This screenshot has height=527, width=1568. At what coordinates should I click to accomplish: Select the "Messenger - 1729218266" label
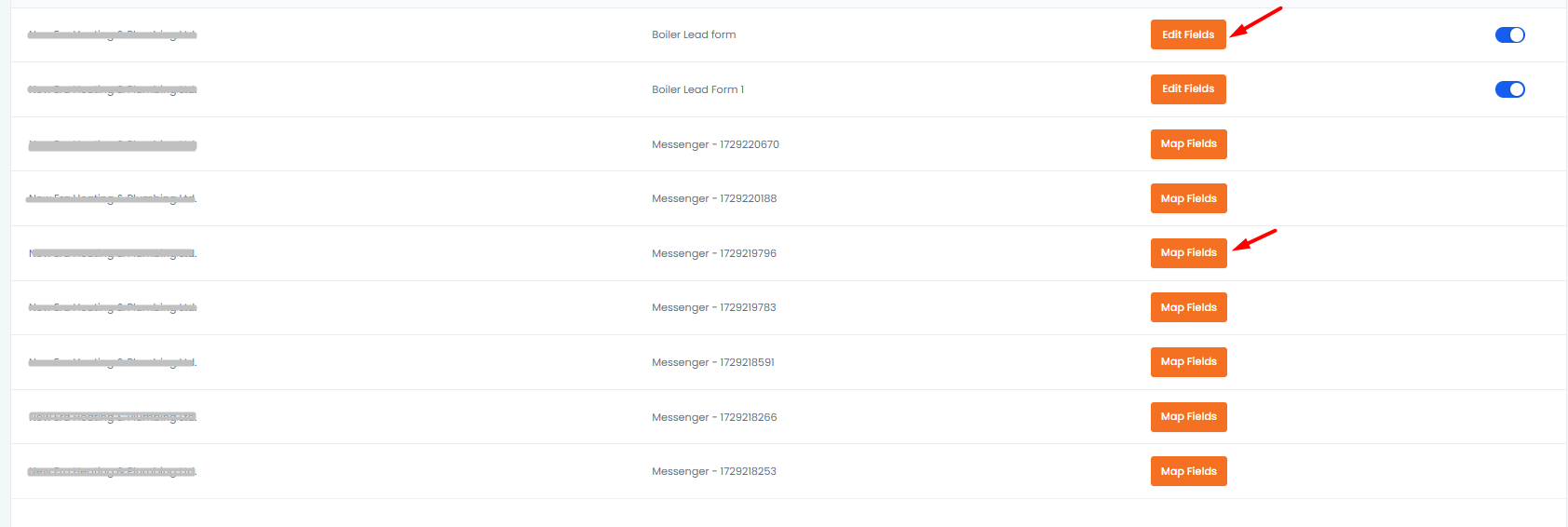[x=714, y=418]
